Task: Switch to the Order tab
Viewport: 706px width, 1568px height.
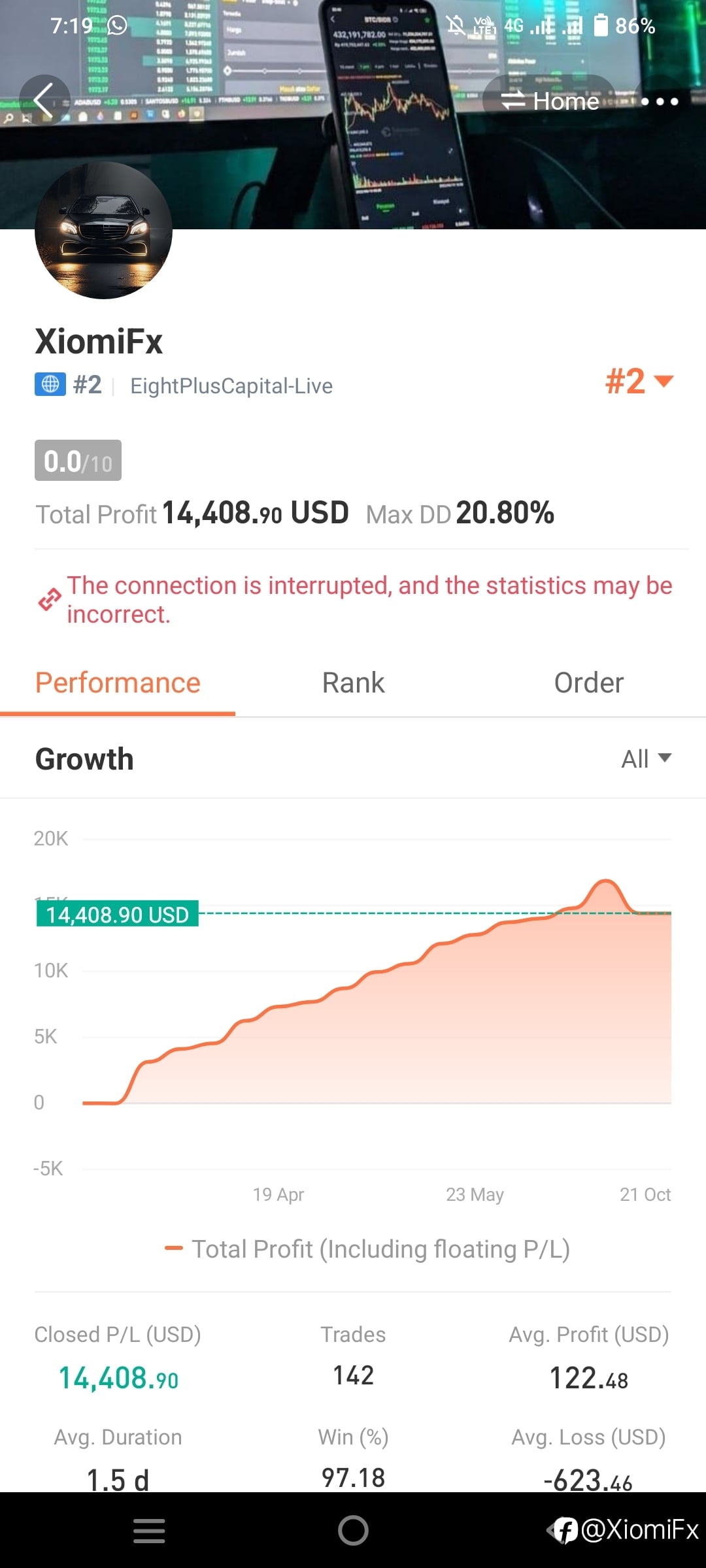Action: 588,683
